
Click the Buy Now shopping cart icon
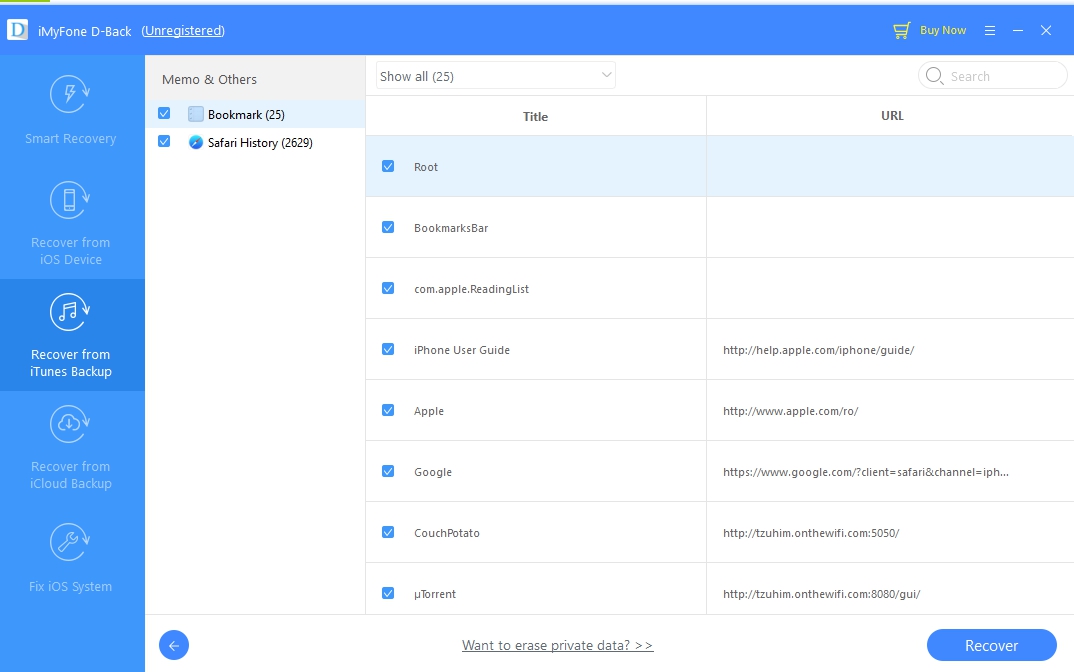[902, 31]
